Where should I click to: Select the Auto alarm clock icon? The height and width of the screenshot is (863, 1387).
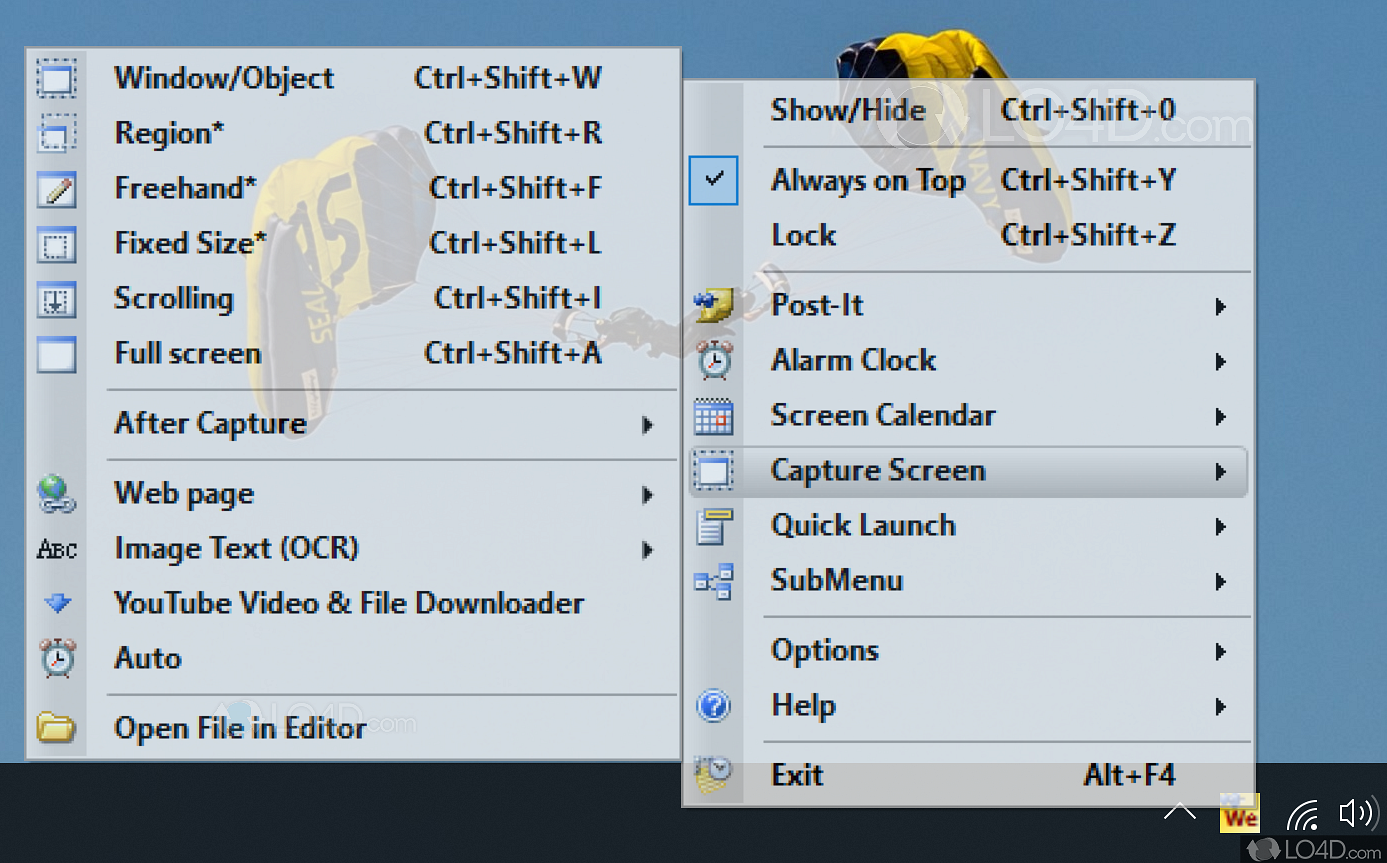[x=57, y=658]
